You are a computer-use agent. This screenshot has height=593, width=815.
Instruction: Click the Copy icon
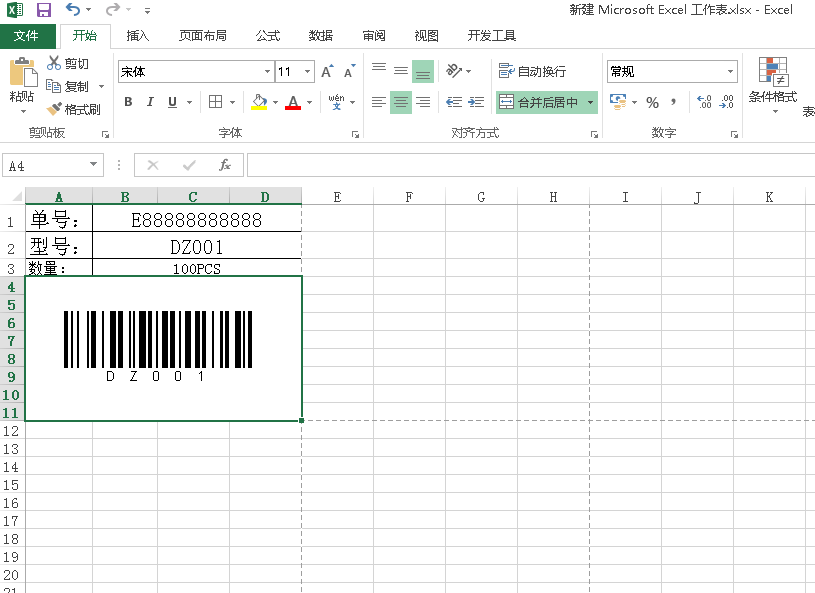tap(54, 86)
